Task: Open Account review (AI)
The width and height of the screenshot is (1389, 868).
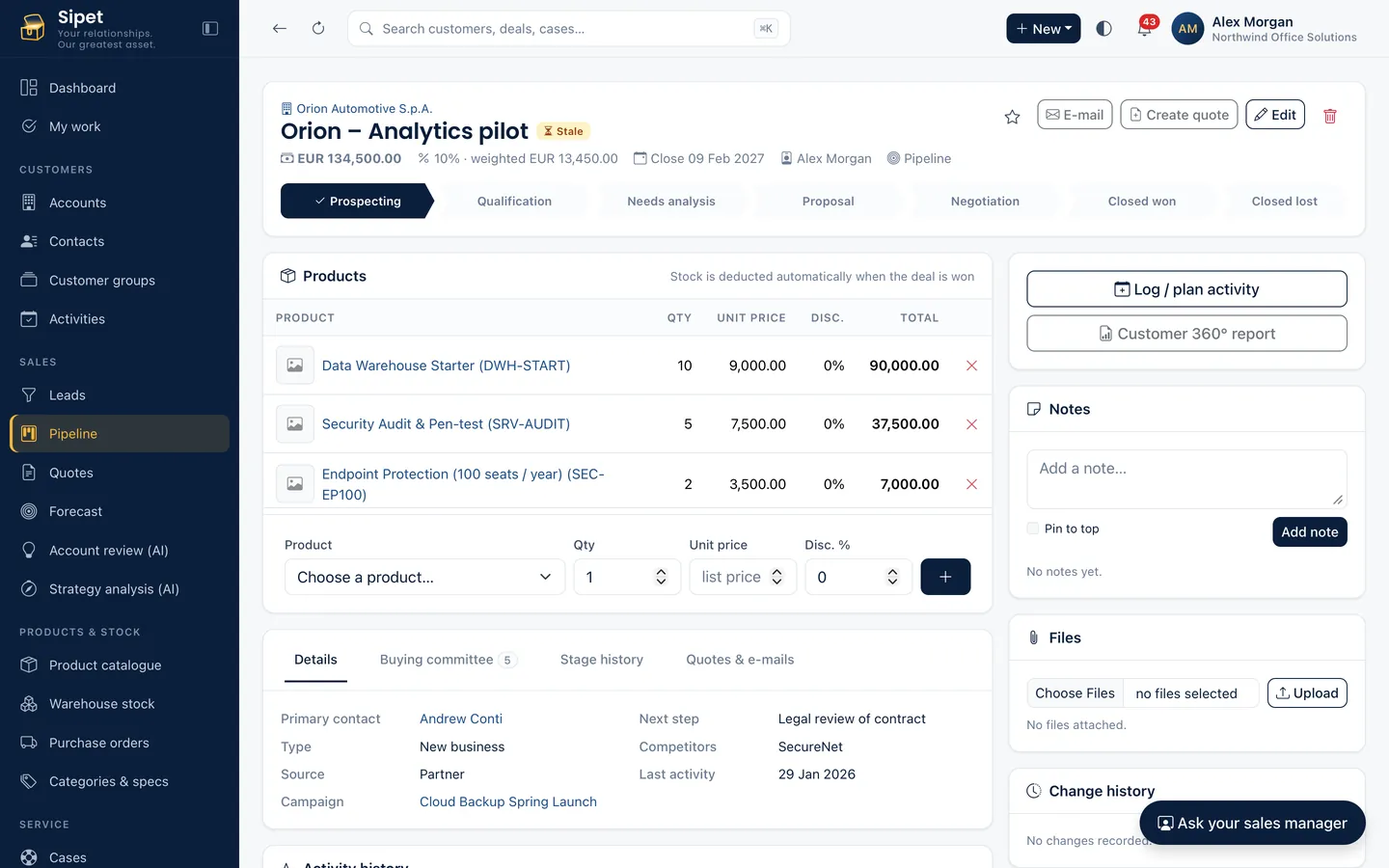Action: [120, 551]
